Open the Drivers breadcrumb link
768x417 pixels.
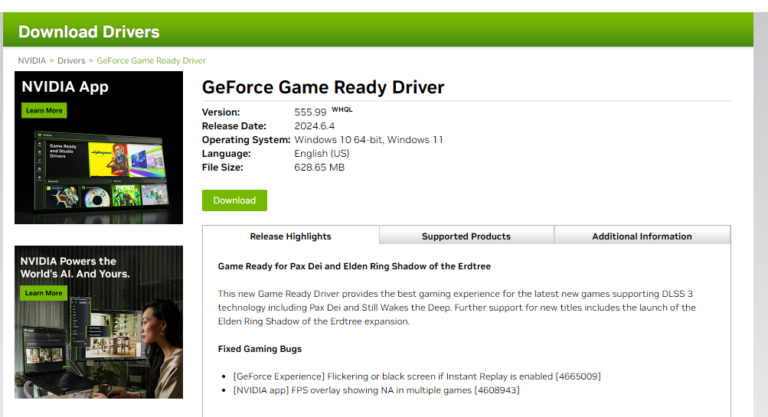coord(70,61)
